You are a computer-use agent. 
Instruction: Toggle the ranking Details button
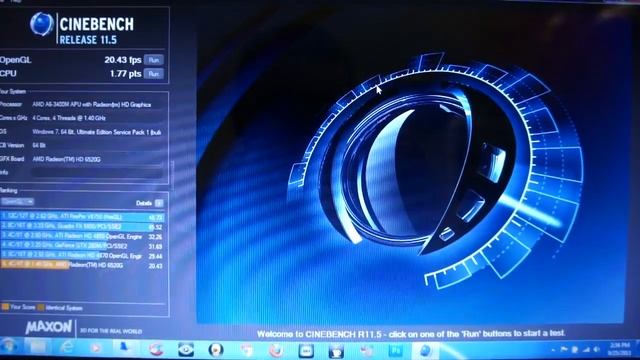click(x=159, y=203)
